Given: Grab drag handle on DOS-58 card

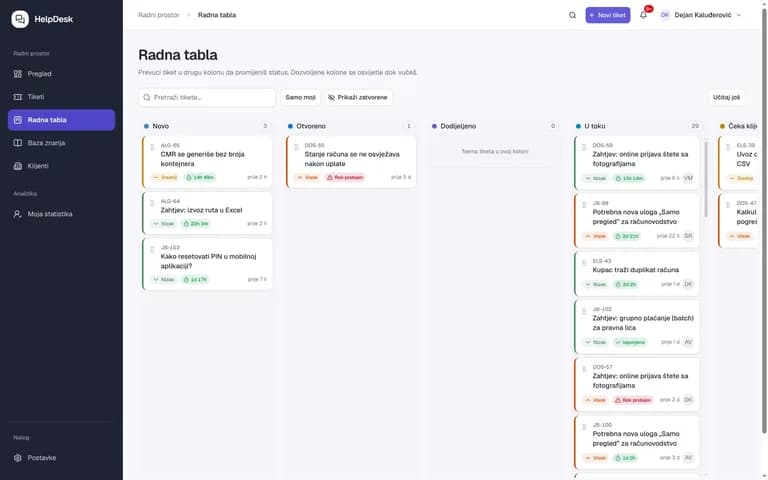Looking at the screenshot, I should tap(584, 147).
